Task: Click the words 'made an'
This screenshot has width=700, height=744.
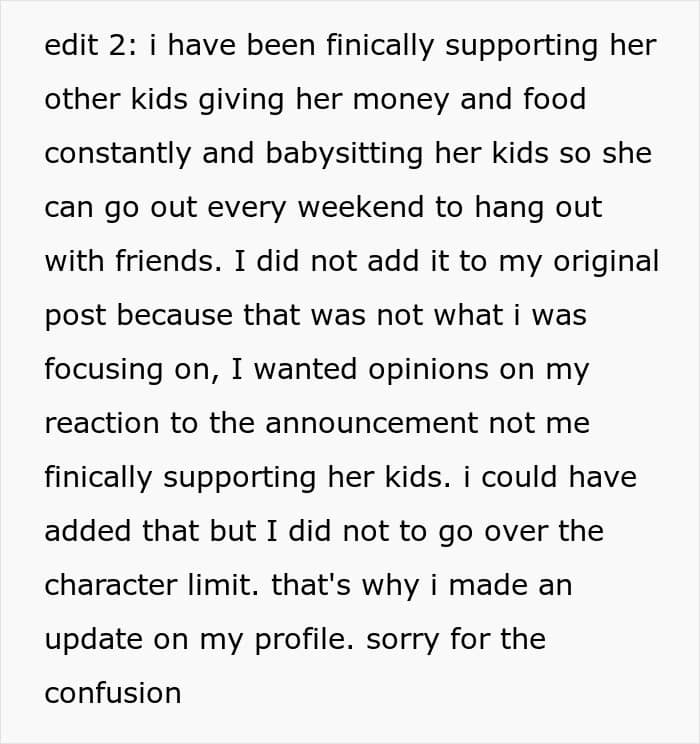Action: pyautogui.click(x=510, y=585)
